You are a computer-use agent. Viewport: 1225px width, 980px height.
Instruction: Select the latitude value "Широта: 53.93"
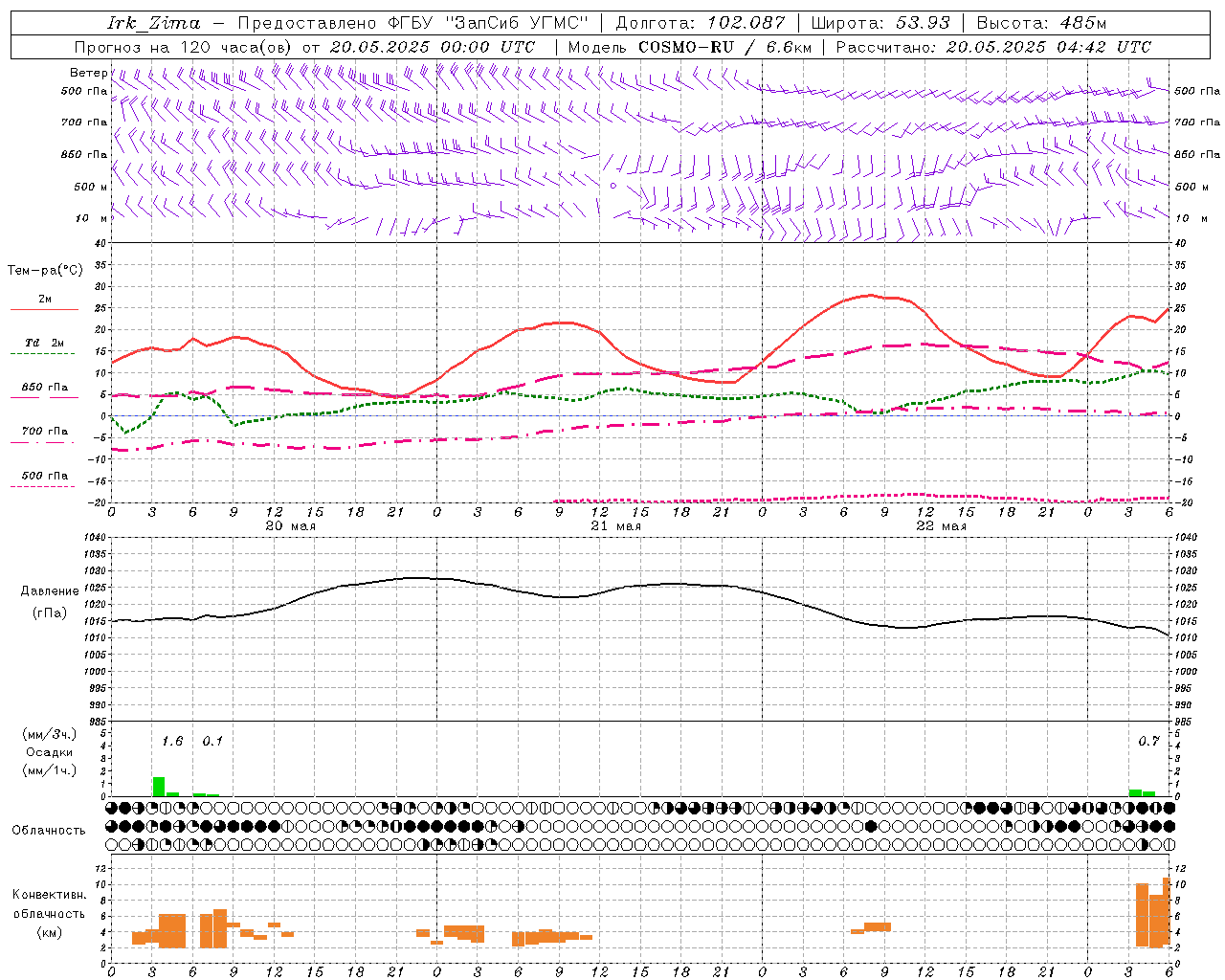[880, 23]
